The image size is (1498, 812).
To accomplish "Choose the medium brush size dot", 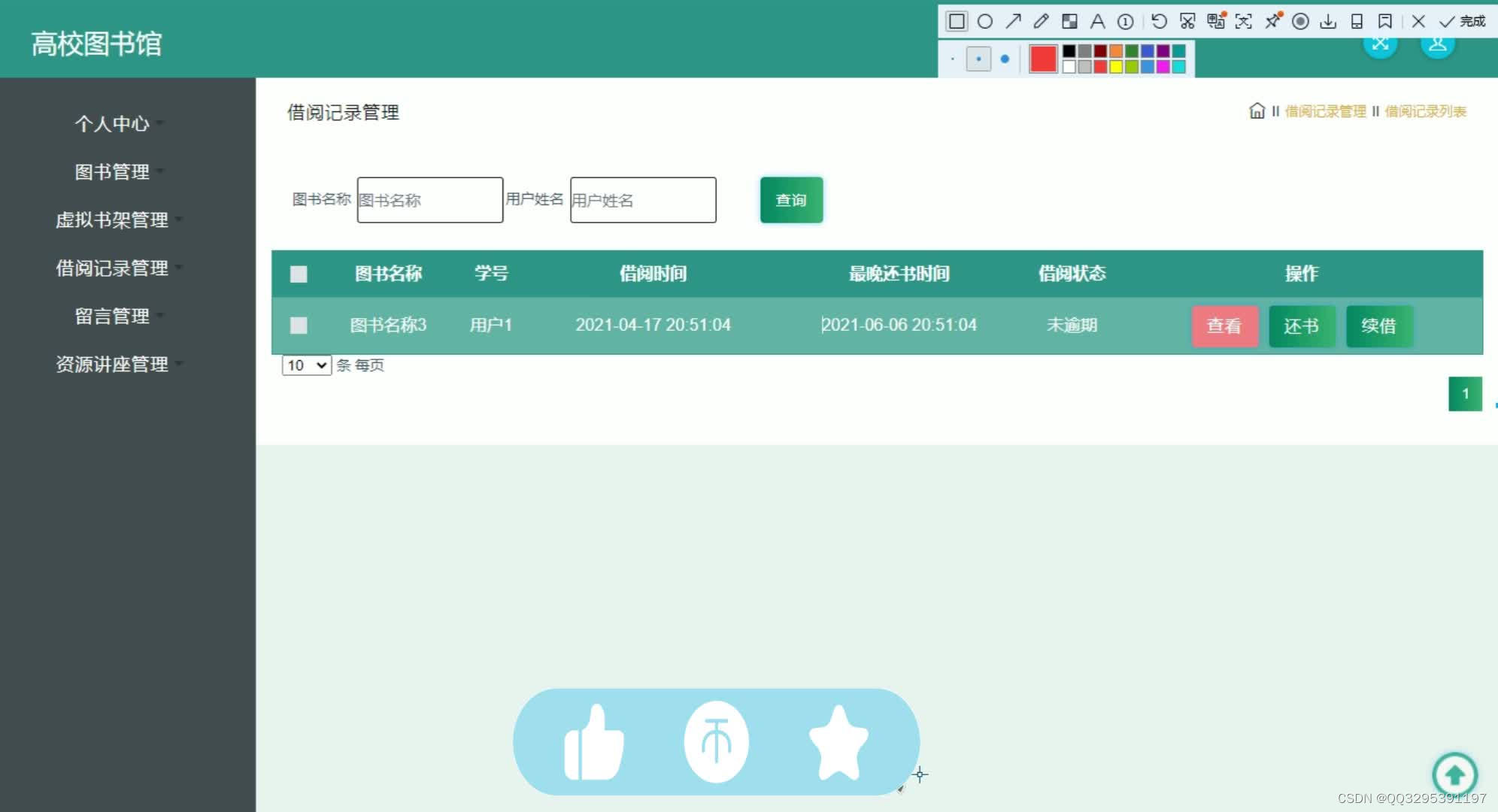I will pyautogui.click(x=978, y=59).
